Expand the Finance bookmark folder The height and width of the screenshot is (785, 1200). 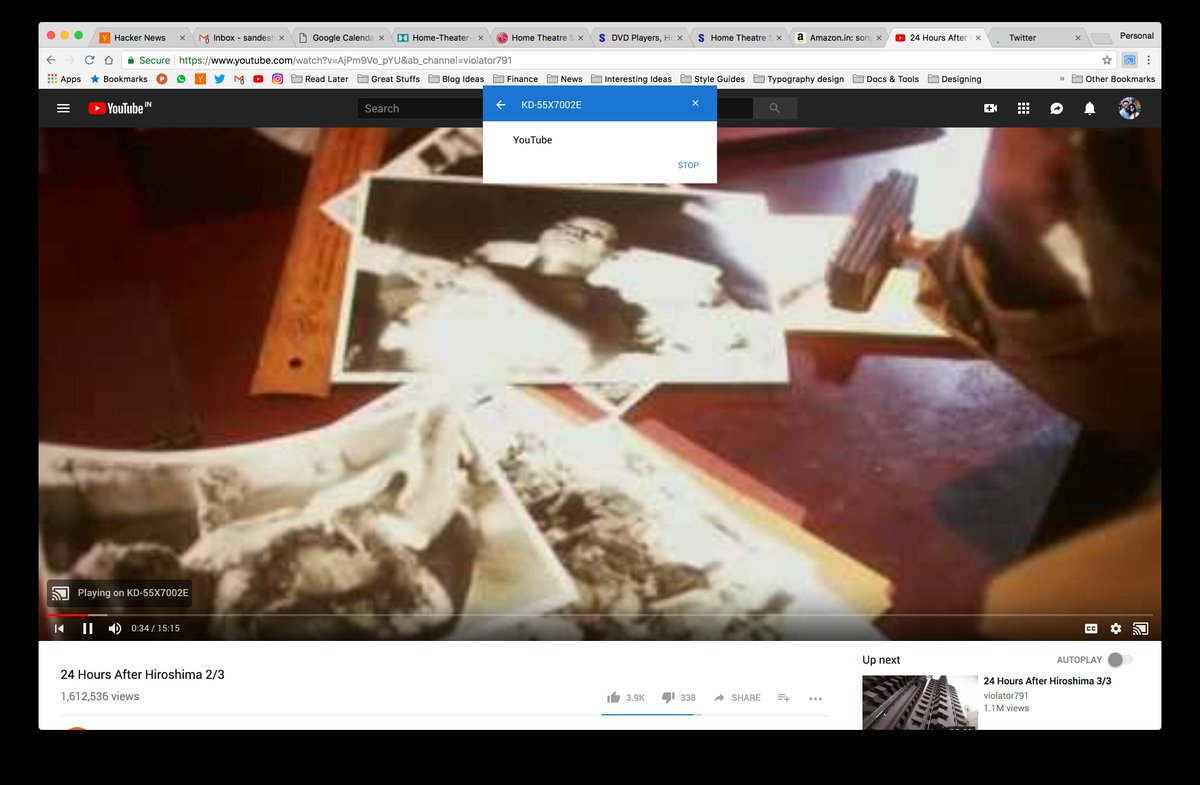click(515, 79)
